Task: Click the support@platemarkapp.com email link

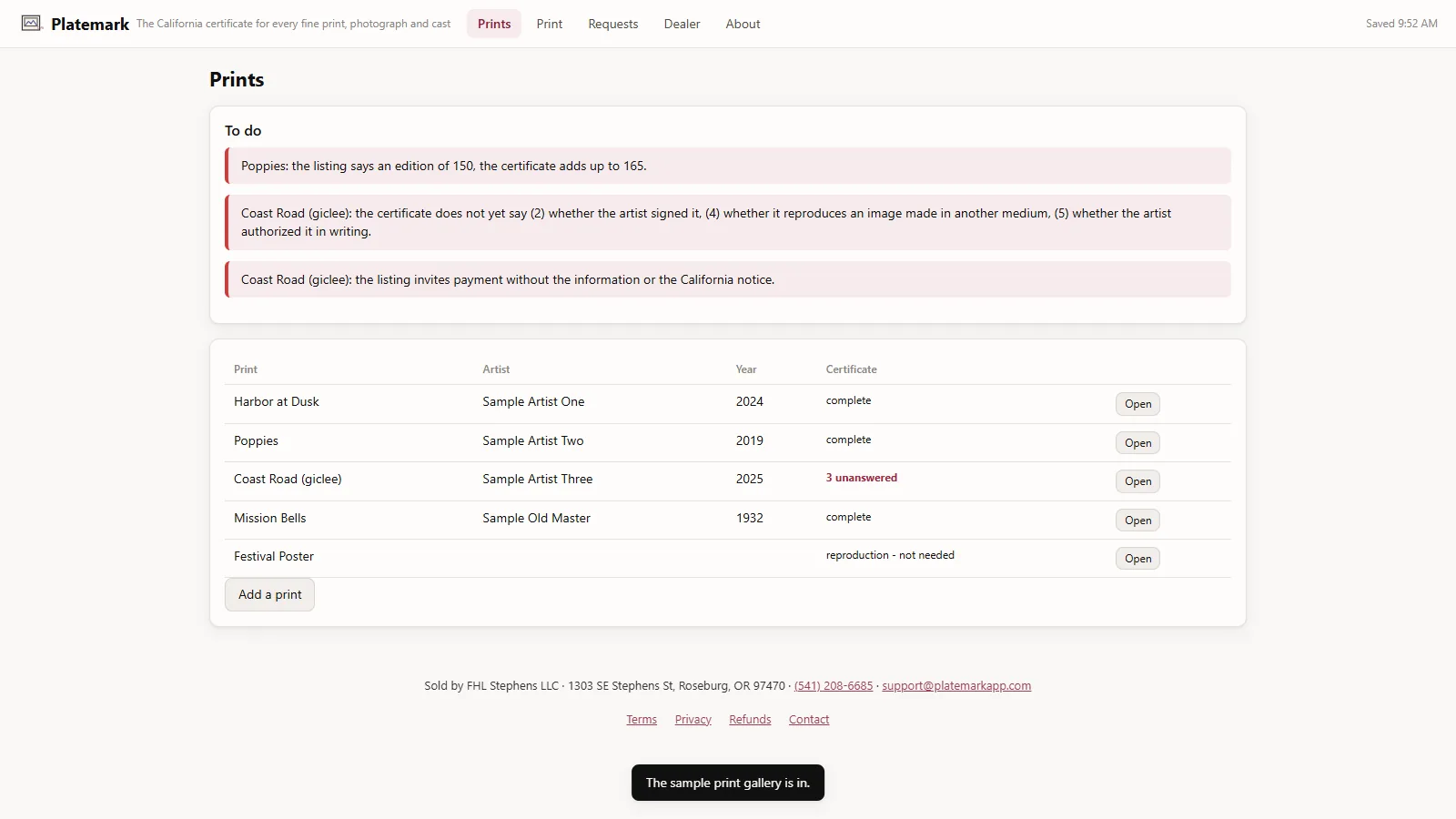Action: click(956, 686)
